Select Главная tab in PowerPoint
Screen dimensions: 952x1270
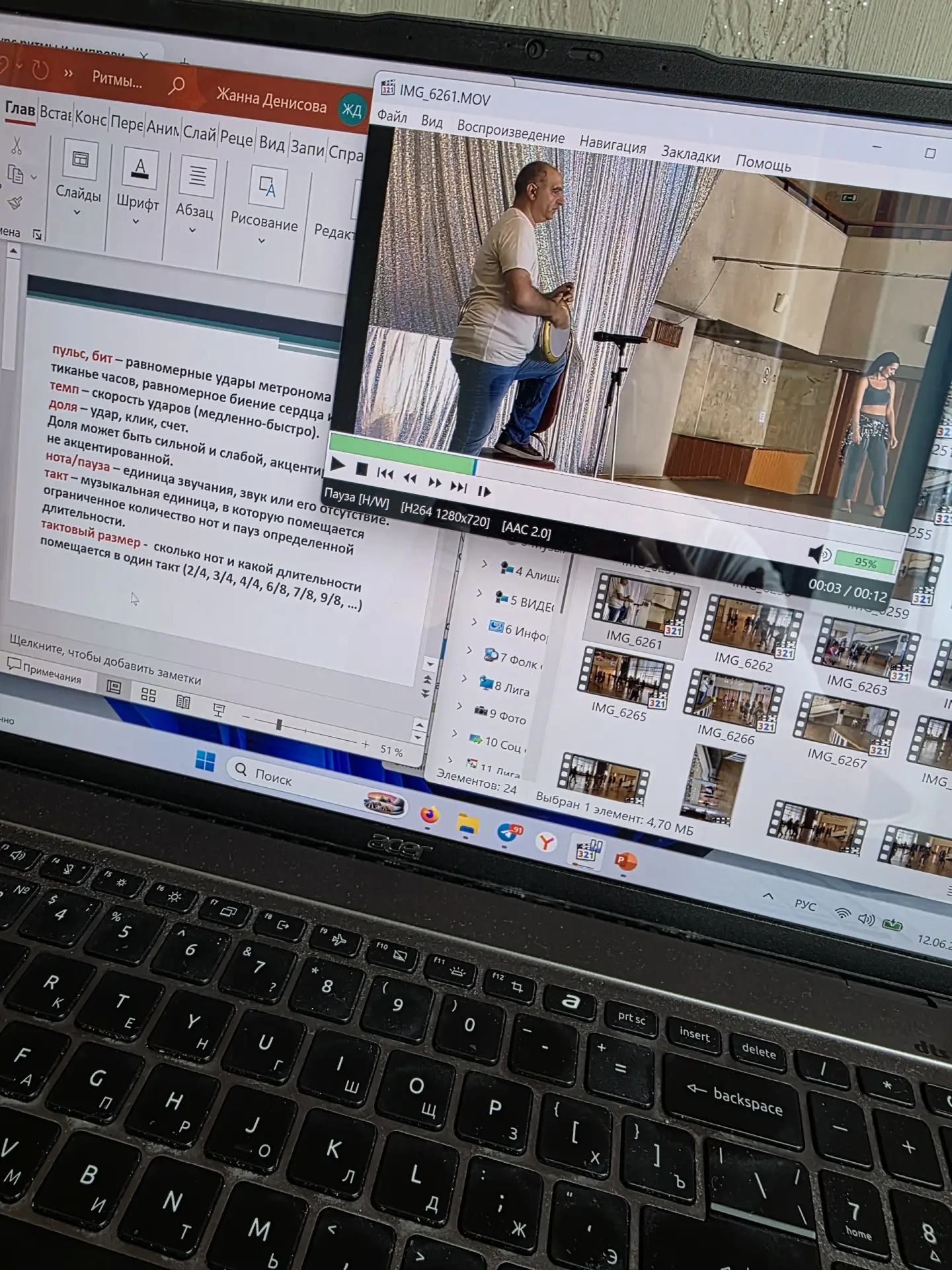20,109
